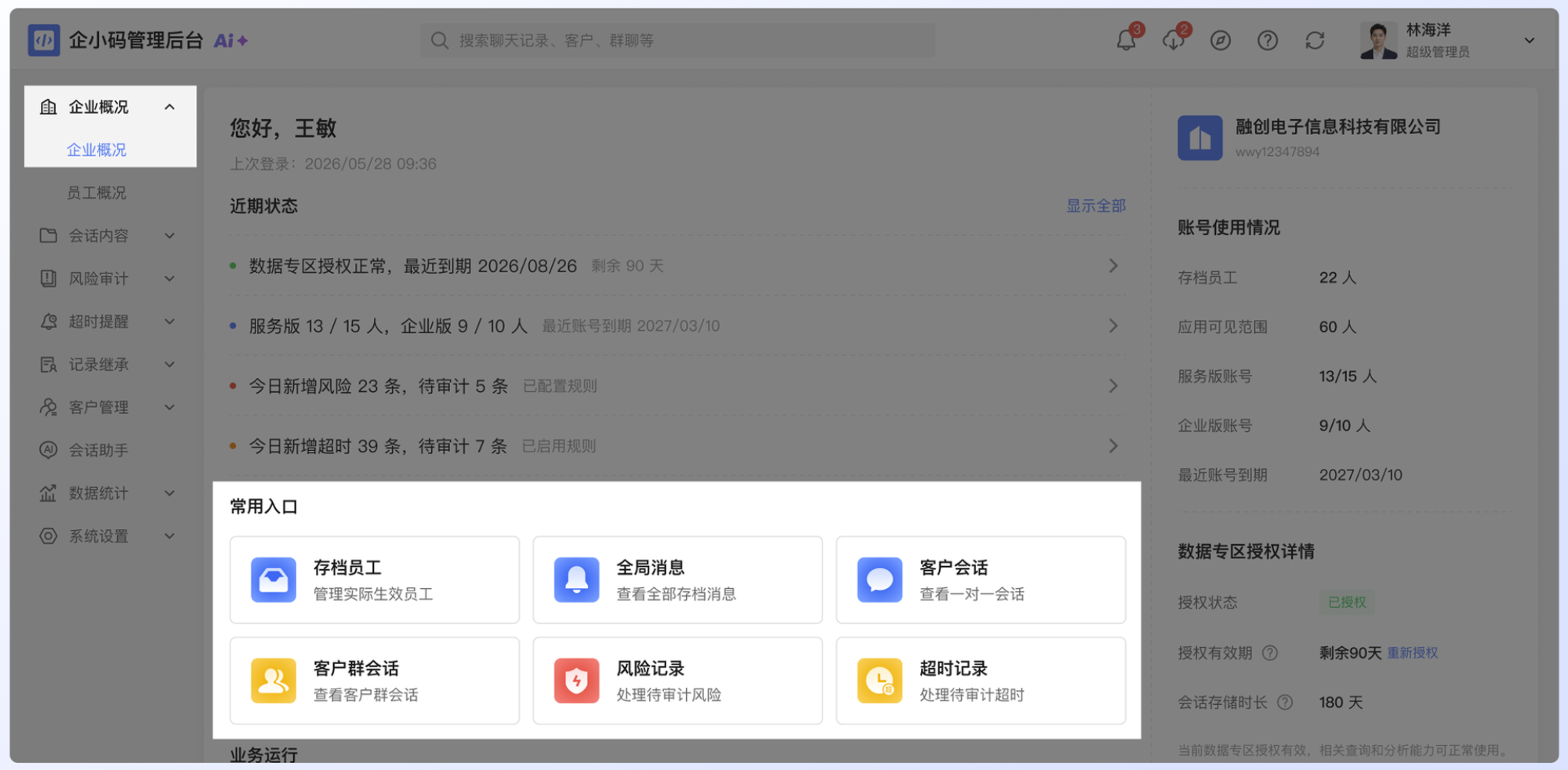Expand the 客户管理 sidebar menu
The width and height of the screenshot is (1568, 770).
(x=169, y=407)
